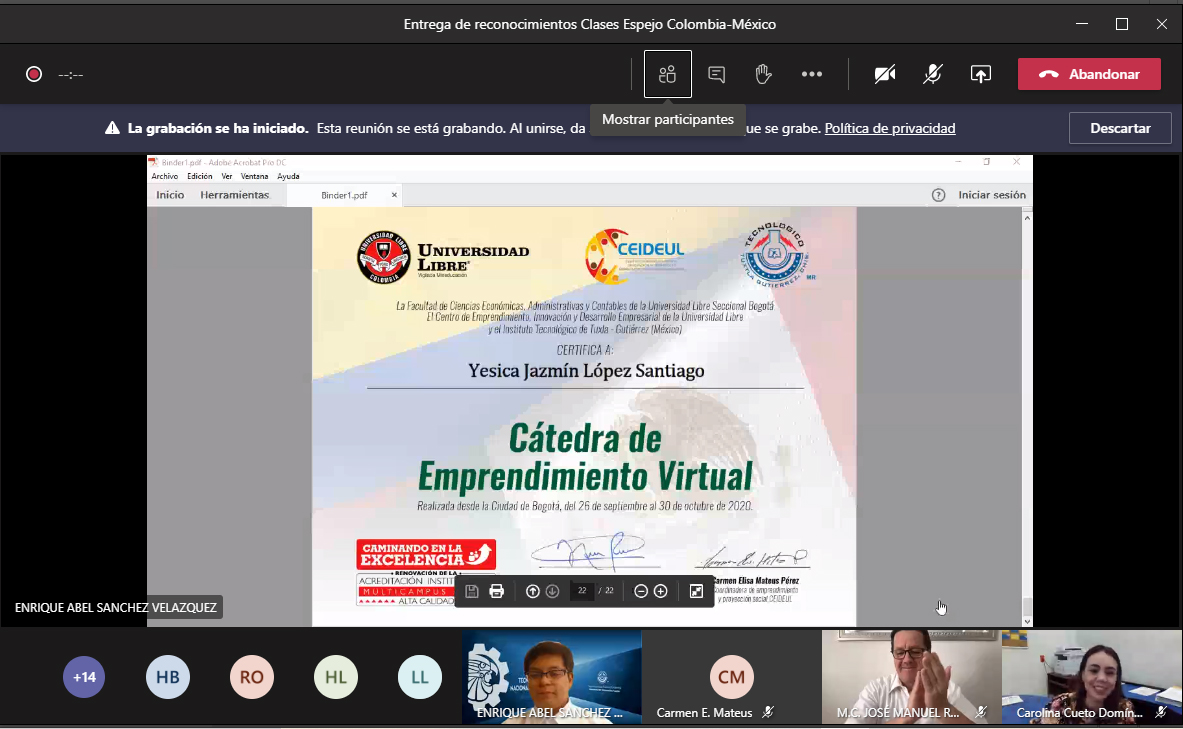
Task: Turn on the camera
Action: click(884, 74)
